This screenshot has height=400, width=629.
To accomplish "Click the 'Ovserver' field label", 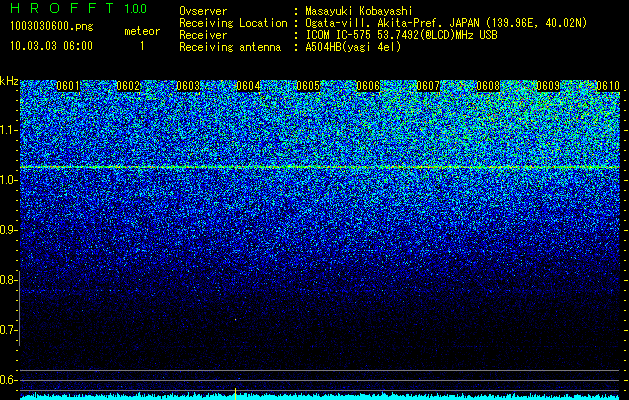I will (x=203, y=11).
